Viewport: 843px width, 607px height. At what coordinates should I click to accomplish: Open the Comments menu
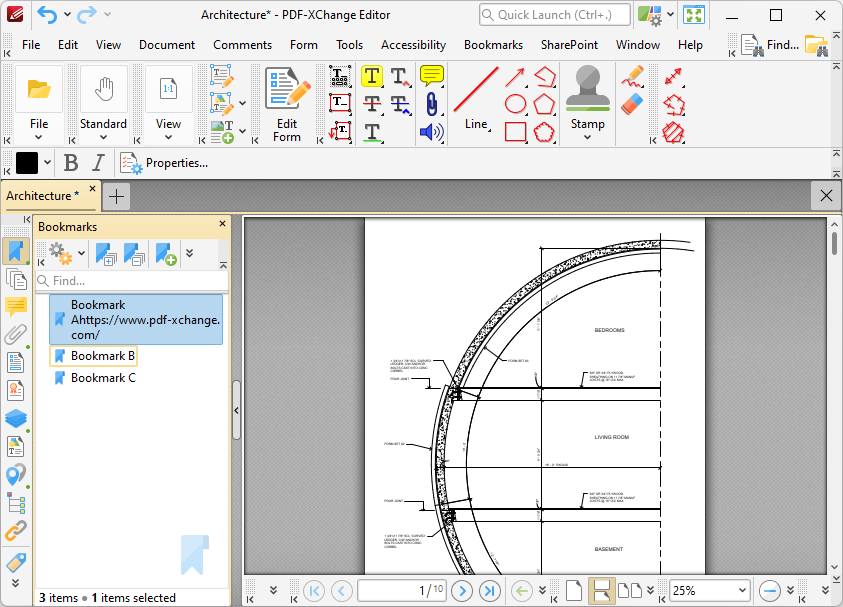pos(242,45)
